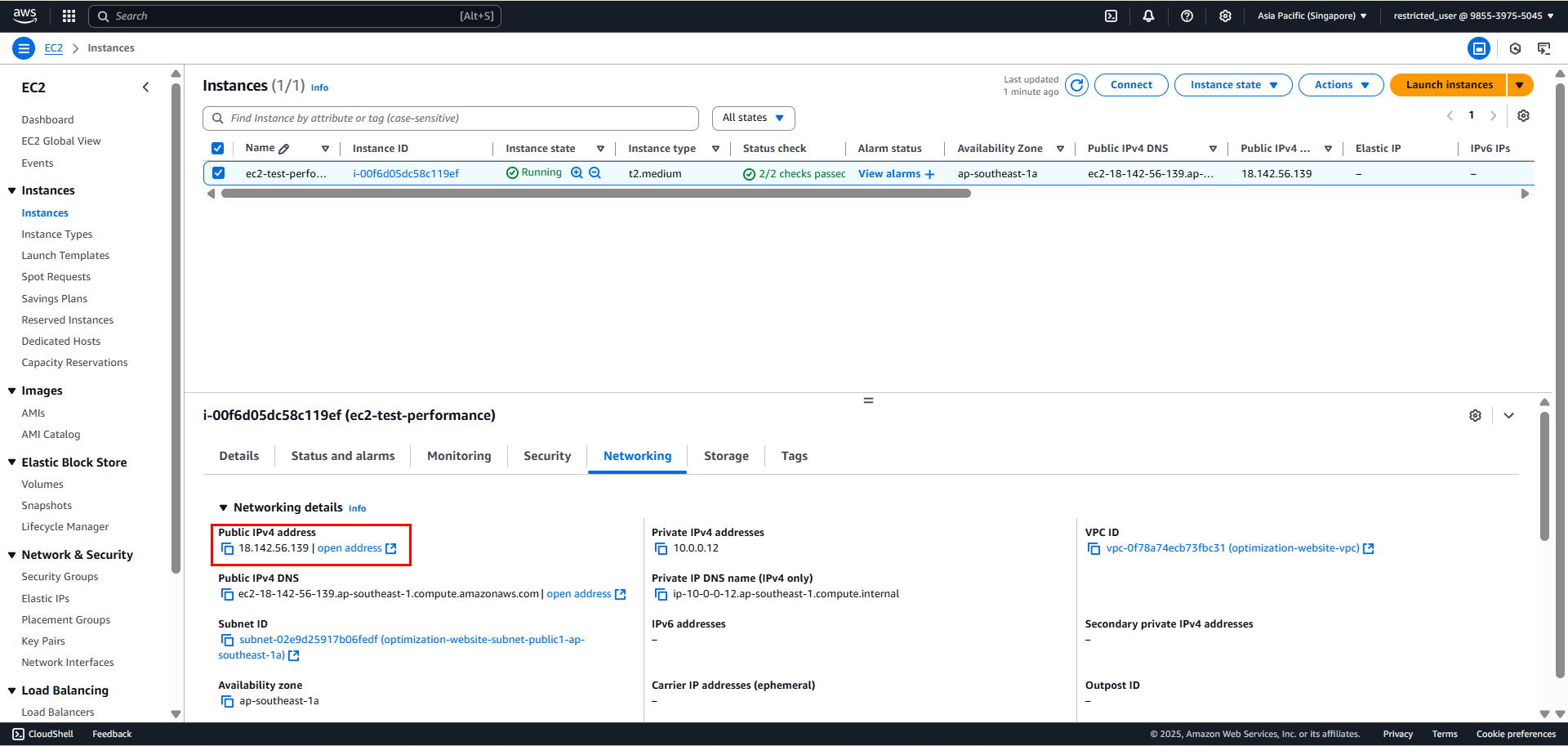The width and height of the screenshot is (1568, 746).
Task: Open instance ID i-00f6d05dc58c119ef link
Action: click(x=406, y=173)
